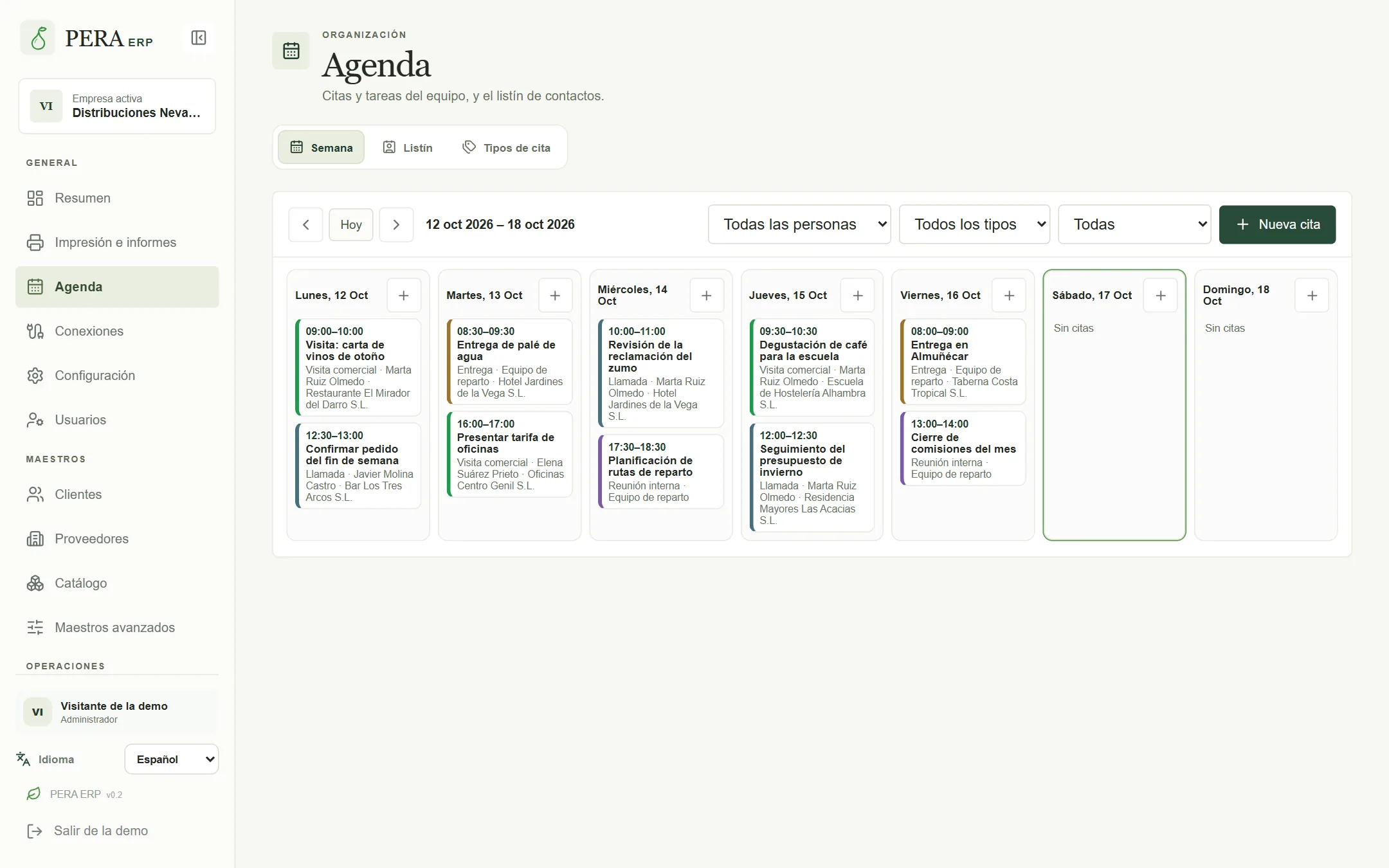Image resolution: width=1389 pixels, height=868 pixels.
Task: Go to the next week arrow
Action: (x=396, y=224)
